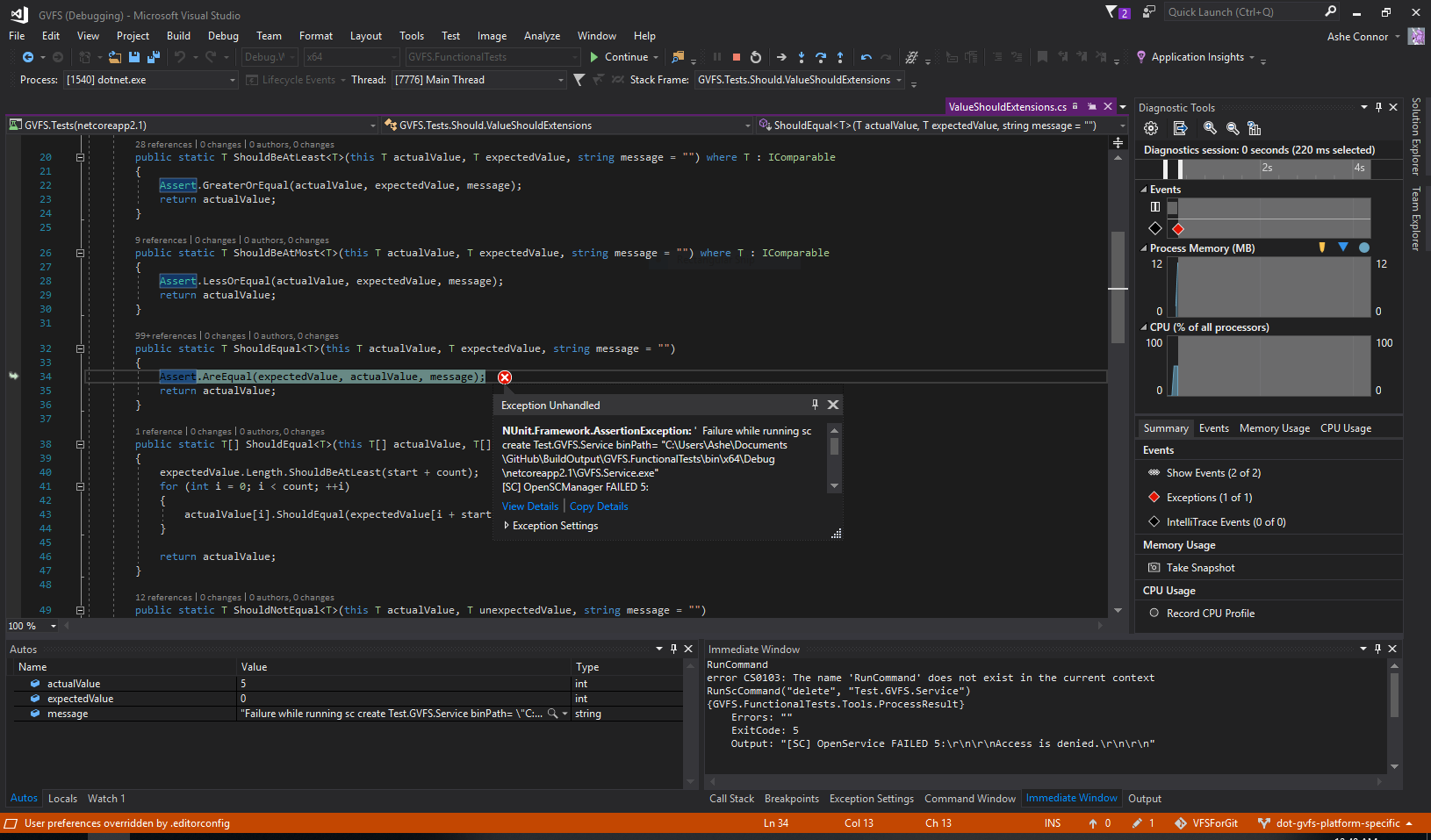Click the Step Into icon
Viewport: 1431px width, 840px height.
(x=802, y=57)
